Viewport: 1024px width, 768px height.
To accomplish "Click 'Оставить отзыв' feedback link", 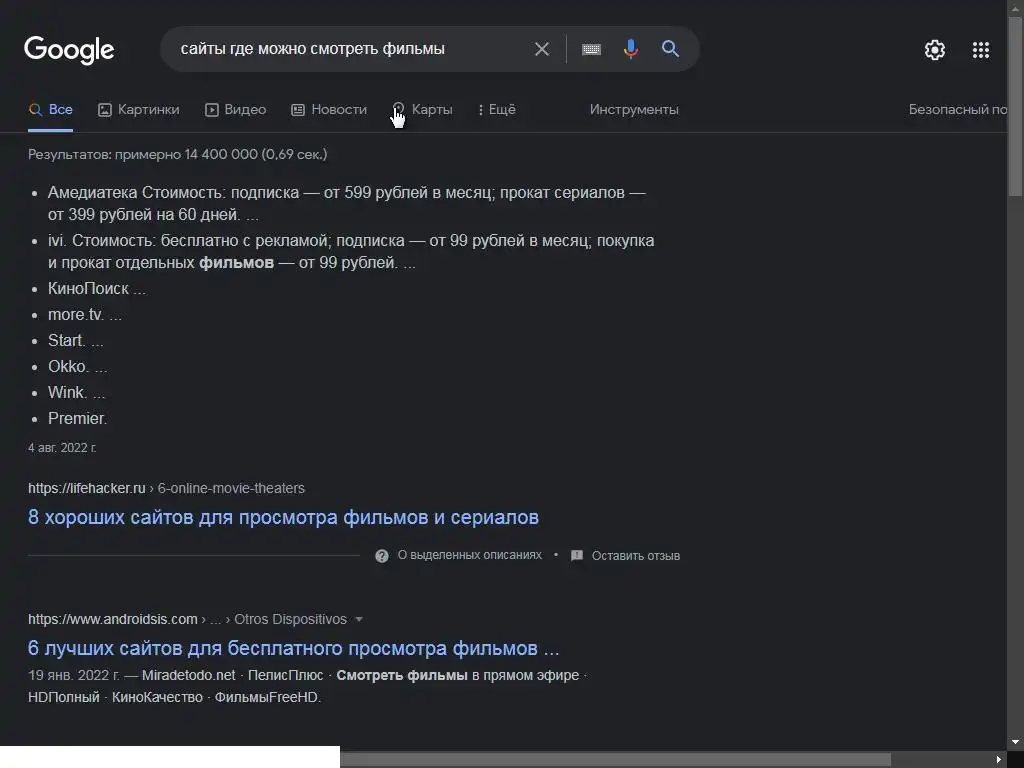I will [635, 556].
